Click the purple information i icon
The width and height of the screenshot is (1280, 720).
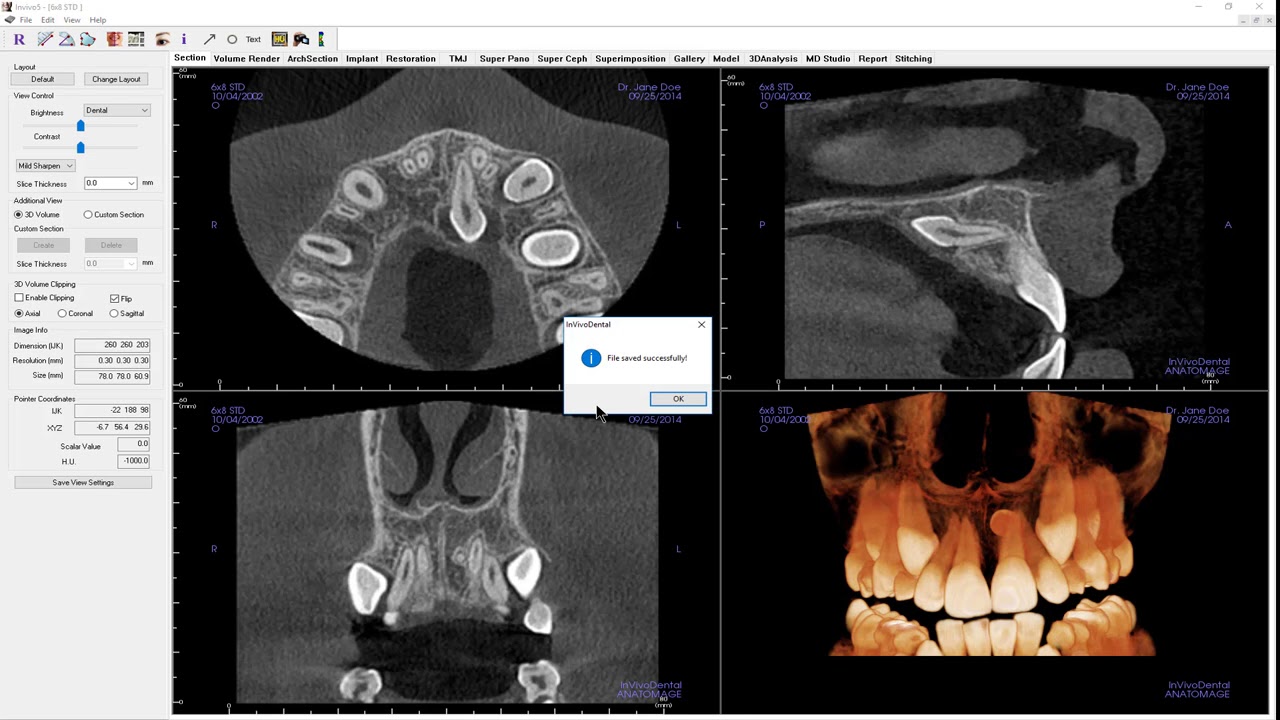tap(184, 39)
